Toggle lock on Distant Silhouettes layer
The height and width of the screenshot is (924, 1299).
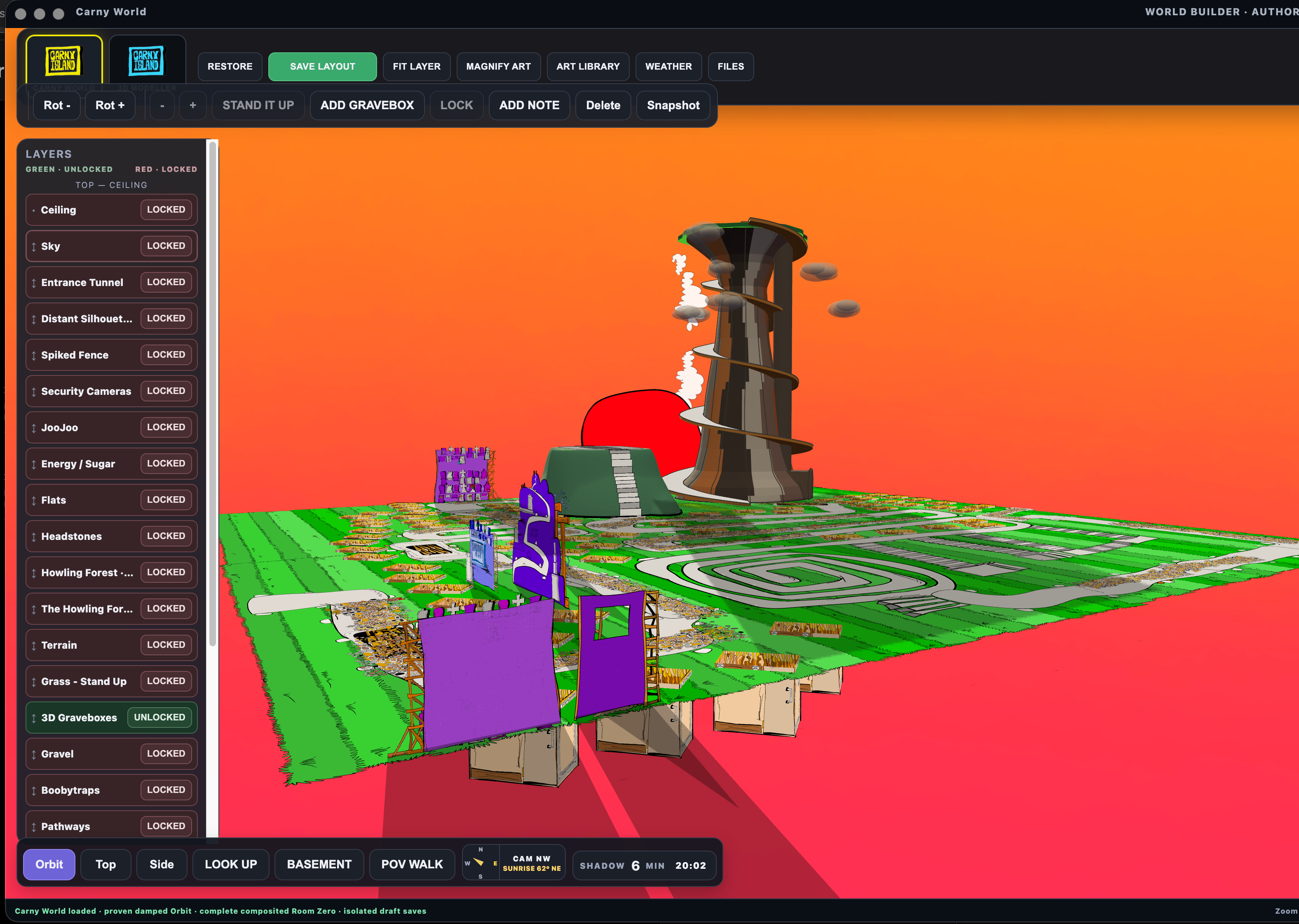[x=166, y=318]
